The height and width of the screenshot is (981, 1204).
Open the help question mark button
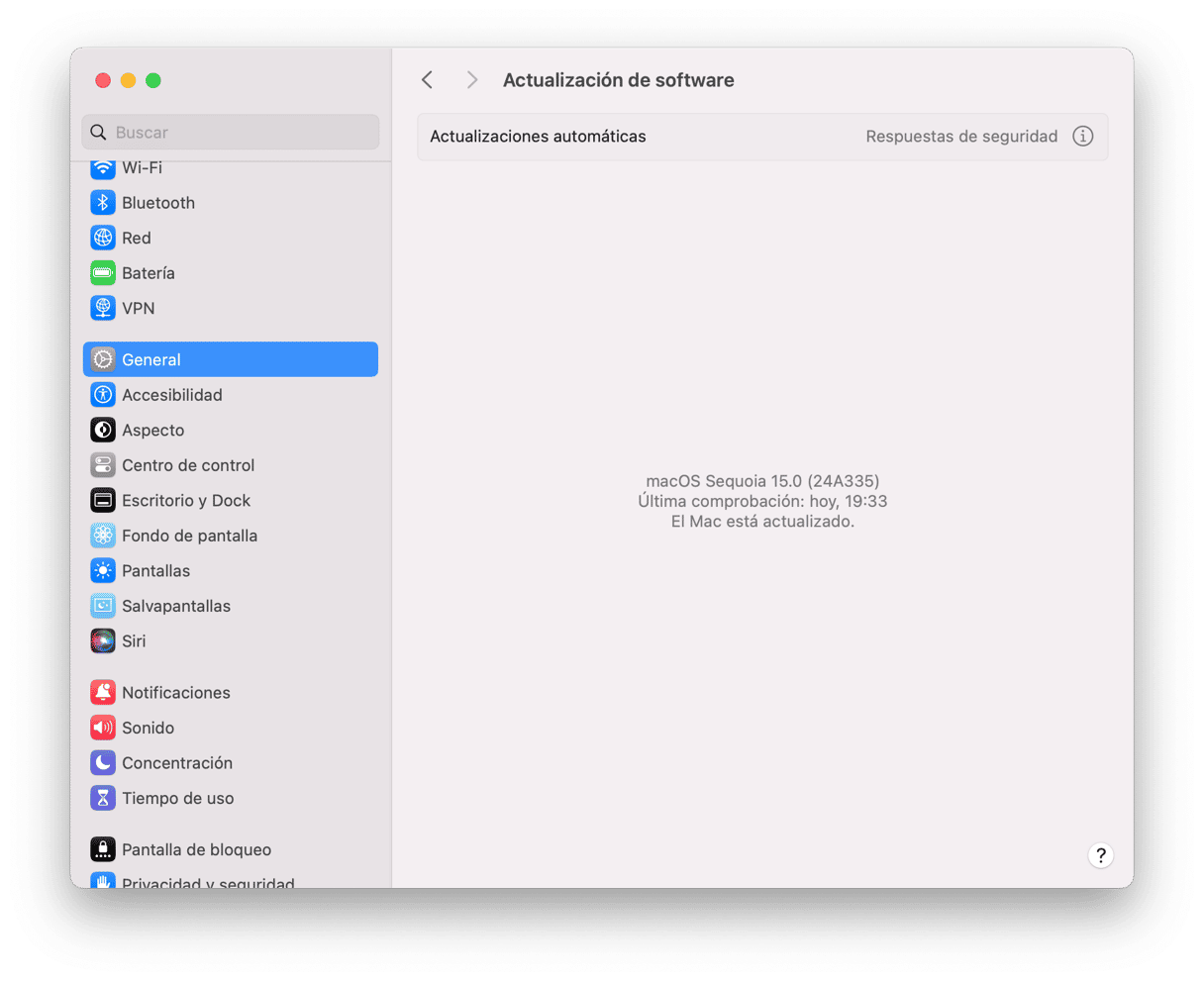point(1100,855)
